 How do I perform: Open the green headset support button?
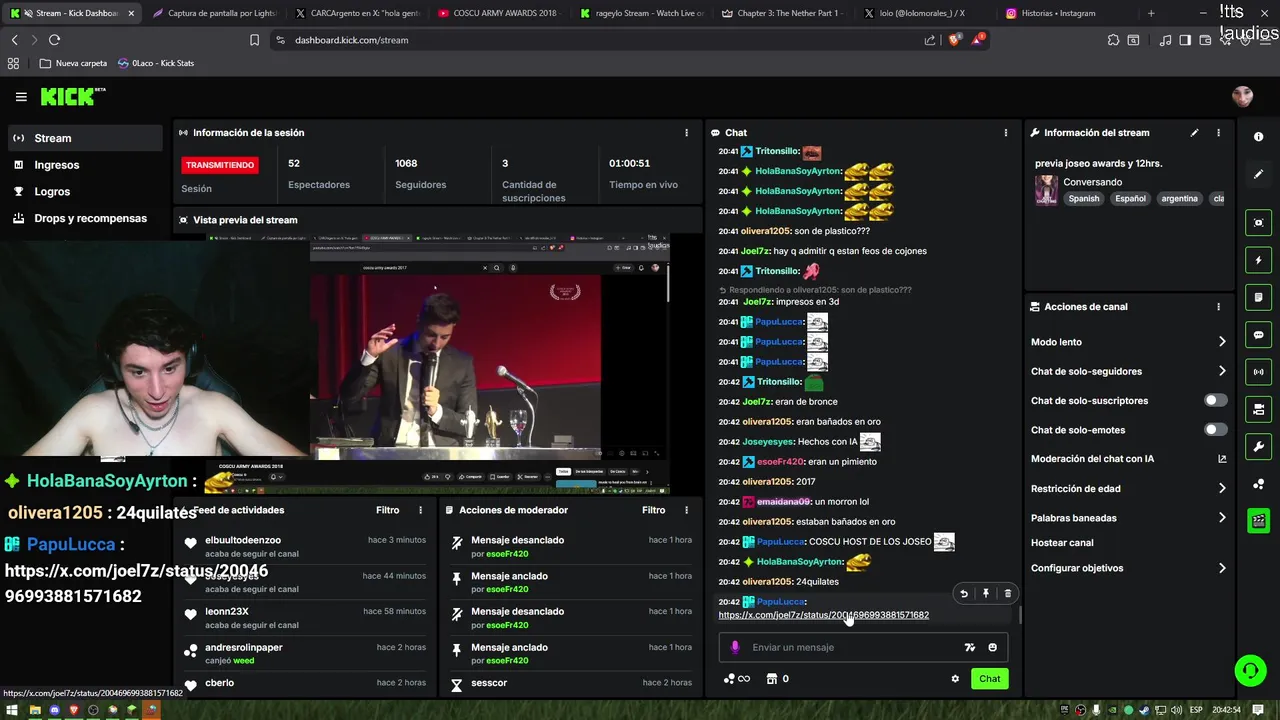tap(1250, 670)
